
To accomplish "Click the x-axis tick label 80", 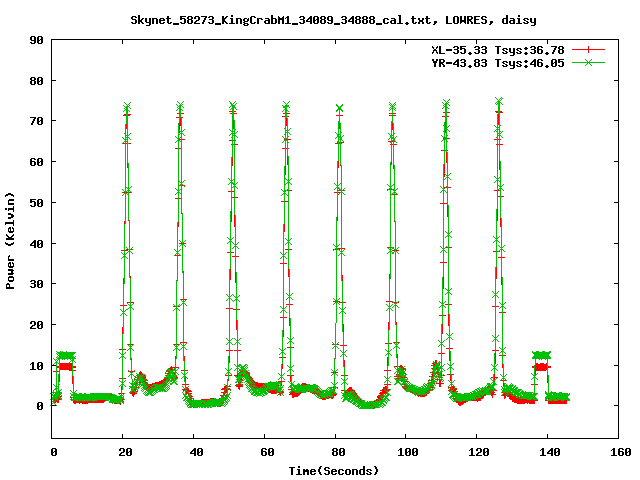I will pos(338,452).
